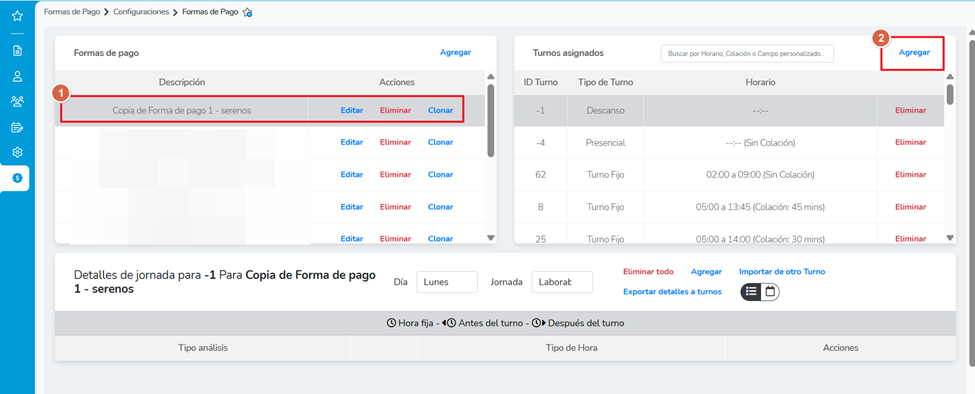Edit Copia de Forma de pago 1 - serenos
Screen dimensions: 975x394
point(352,110)
